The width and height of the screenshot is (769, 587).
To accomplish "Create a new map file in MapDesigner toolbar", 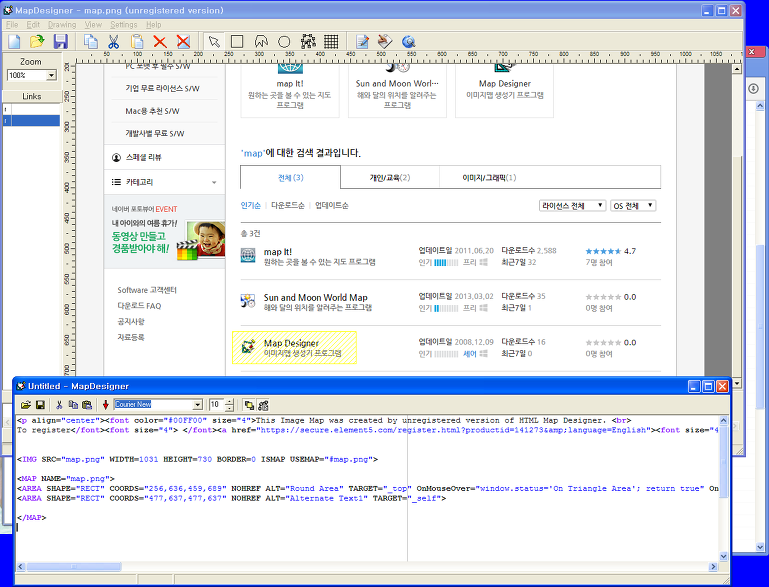I will (x=14, y=42).
